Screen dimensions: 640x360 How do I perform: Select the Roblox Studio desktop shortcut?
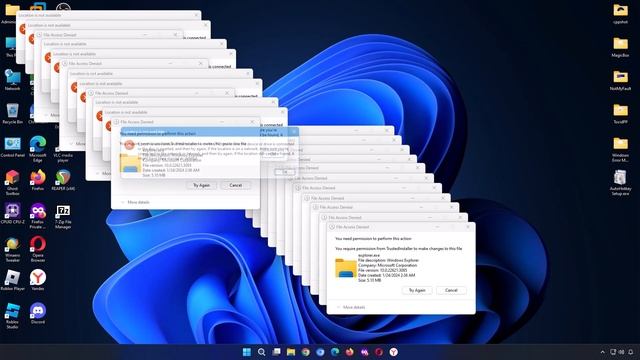pos(12,317)
